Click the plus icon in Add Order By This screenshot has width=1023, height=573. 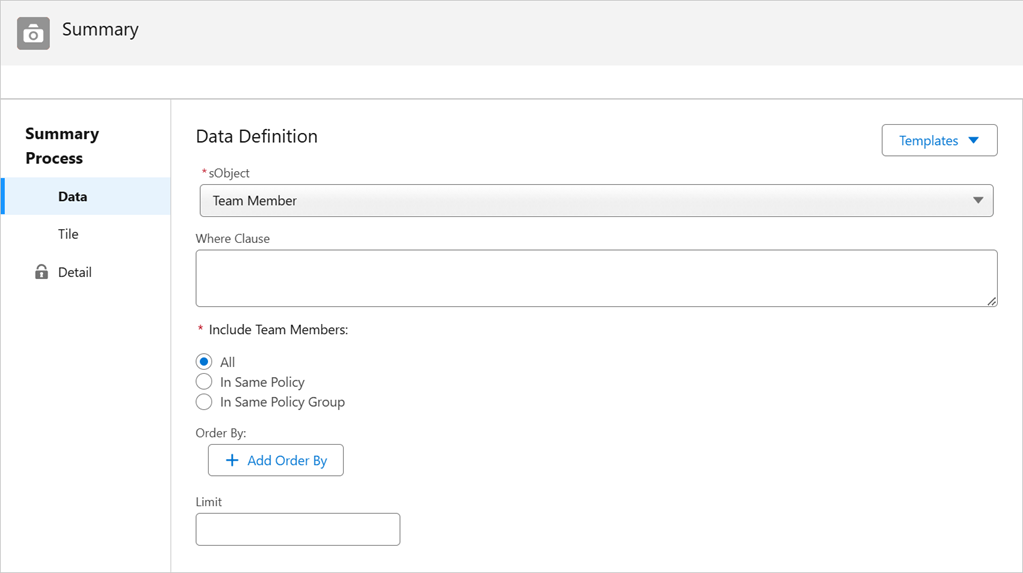pos(232,460)
